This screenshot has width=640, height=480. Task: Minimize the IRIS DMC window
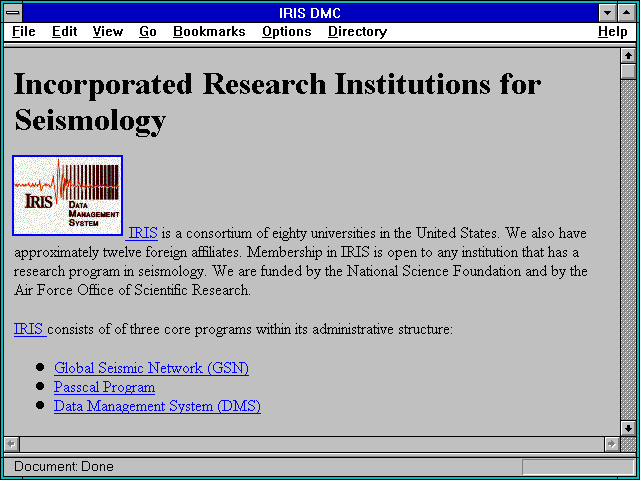point(607,13)
